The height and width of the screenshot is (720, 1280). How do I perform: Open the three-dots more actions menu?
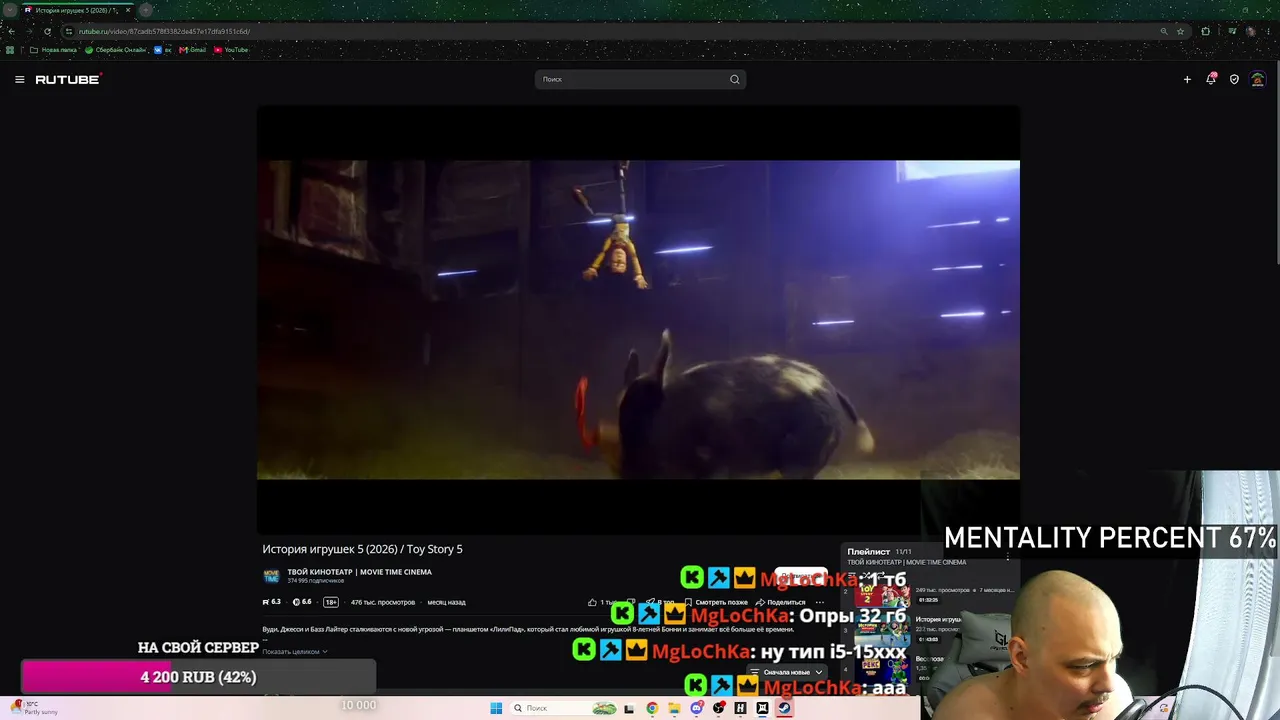(x=819, y=602)
